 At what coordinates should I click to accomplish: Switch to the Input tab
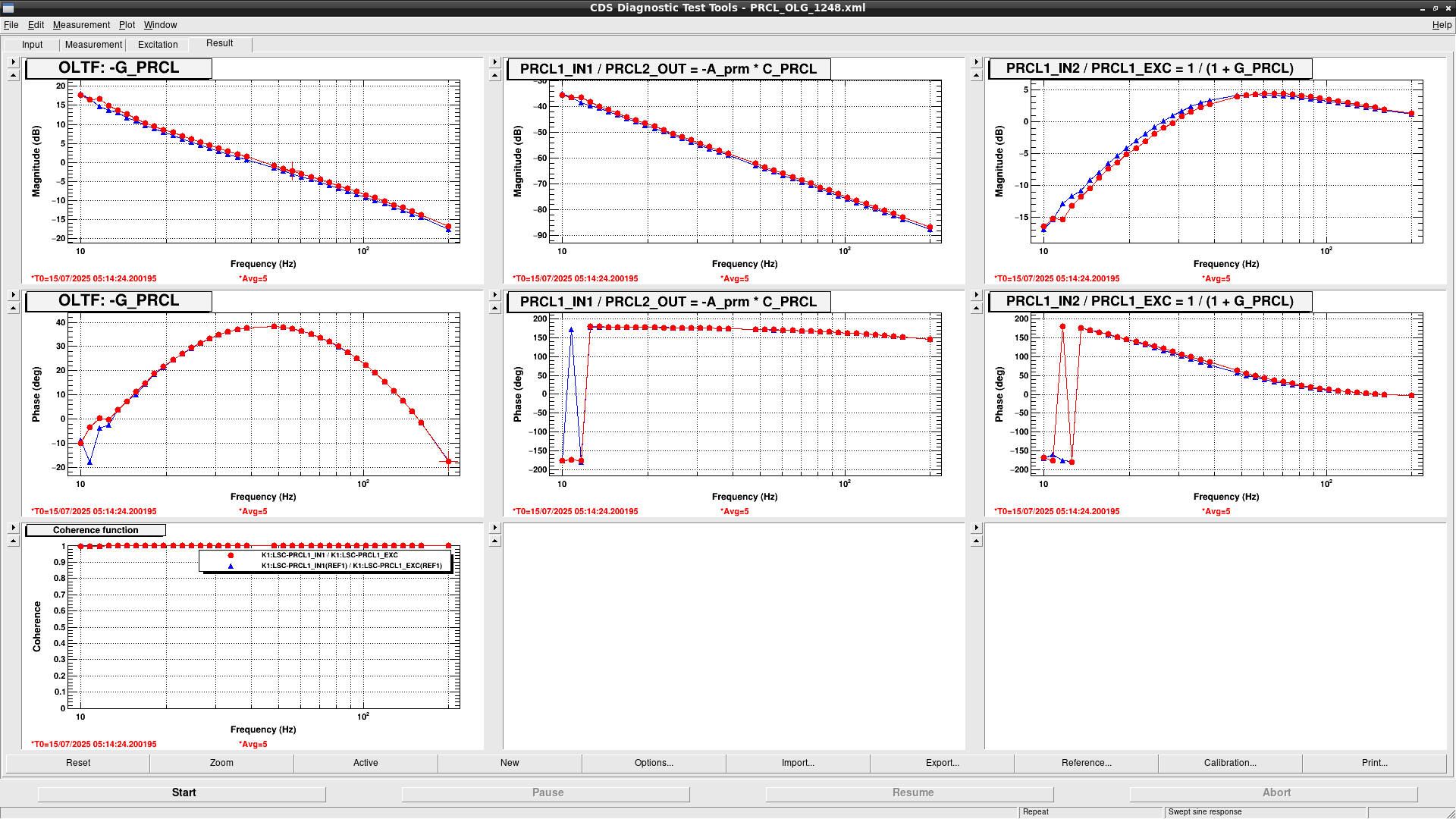point(32,45)
